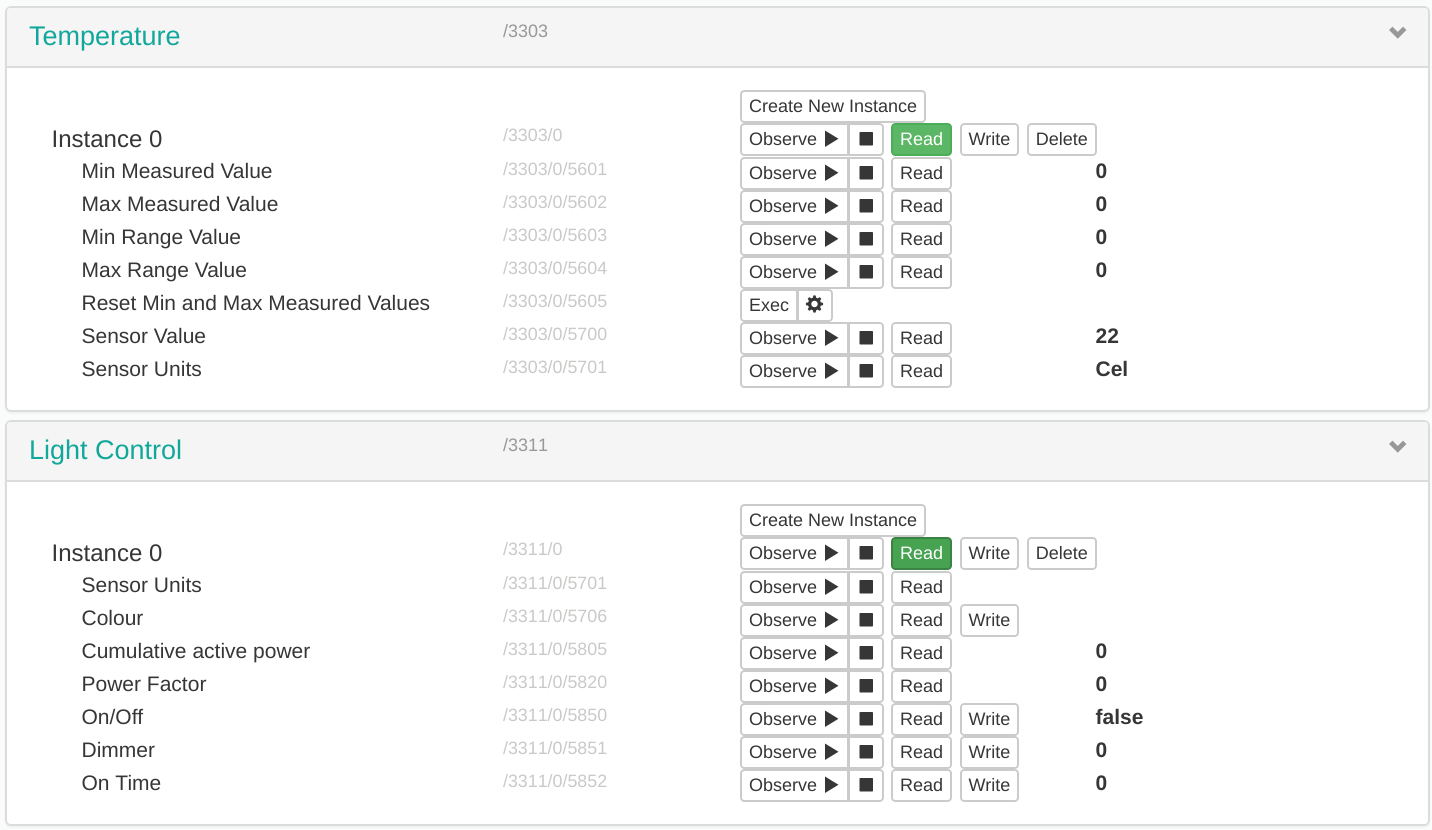Viewport: 1432px width, 830px height.
Task: Read the Dimmer resource
Action: pos(921,752)
